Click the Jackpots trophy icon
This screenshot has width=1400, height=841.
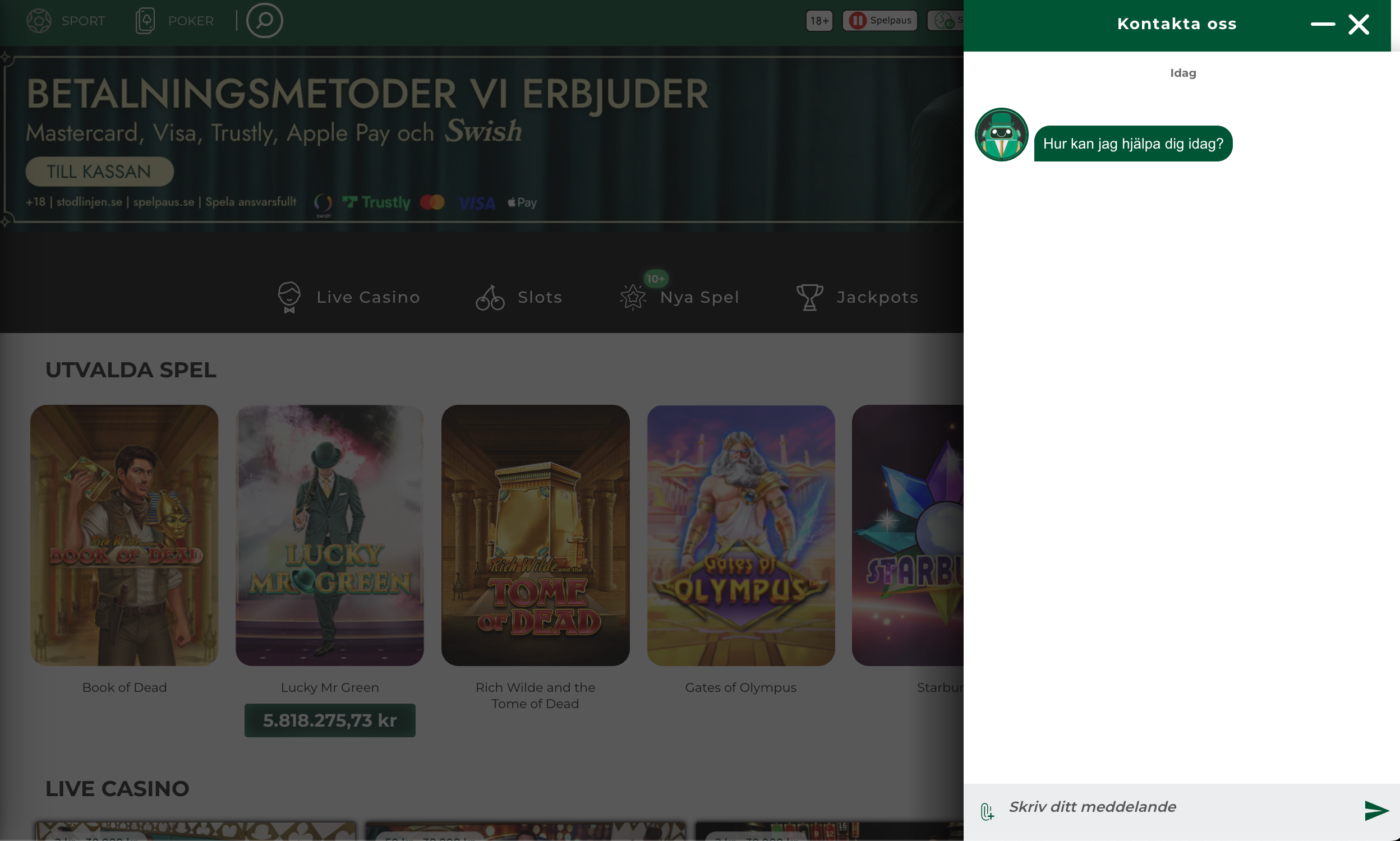(x=809, y=297)
